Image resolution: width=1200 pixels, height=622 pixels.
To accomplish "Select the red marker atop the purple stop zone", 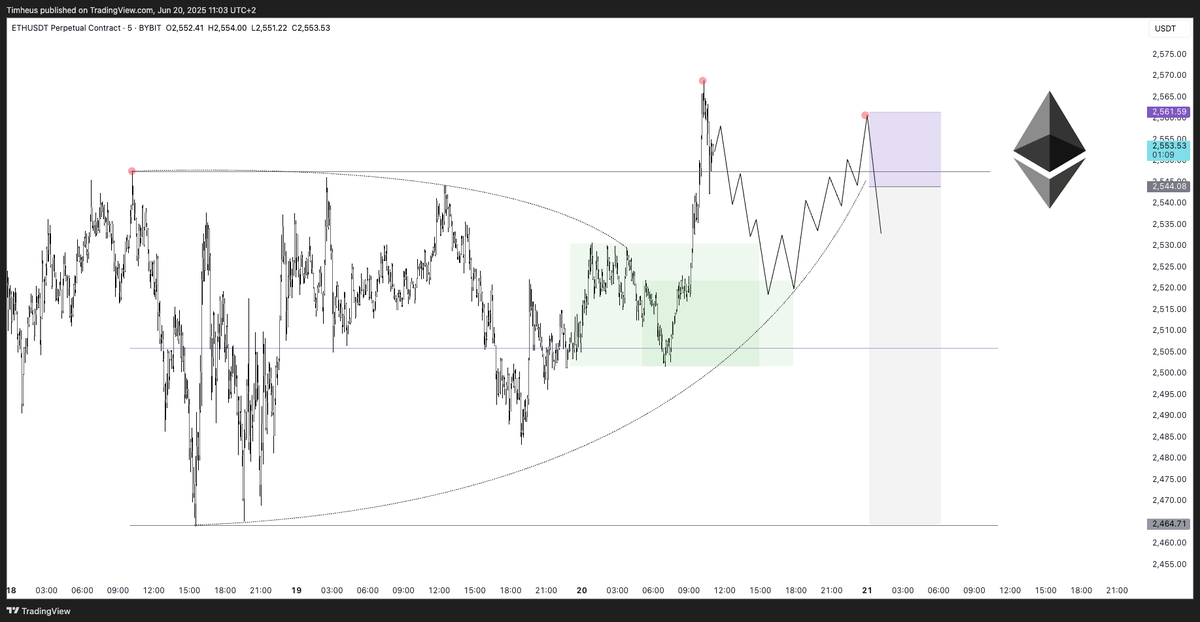I will [x=865, y=116].
